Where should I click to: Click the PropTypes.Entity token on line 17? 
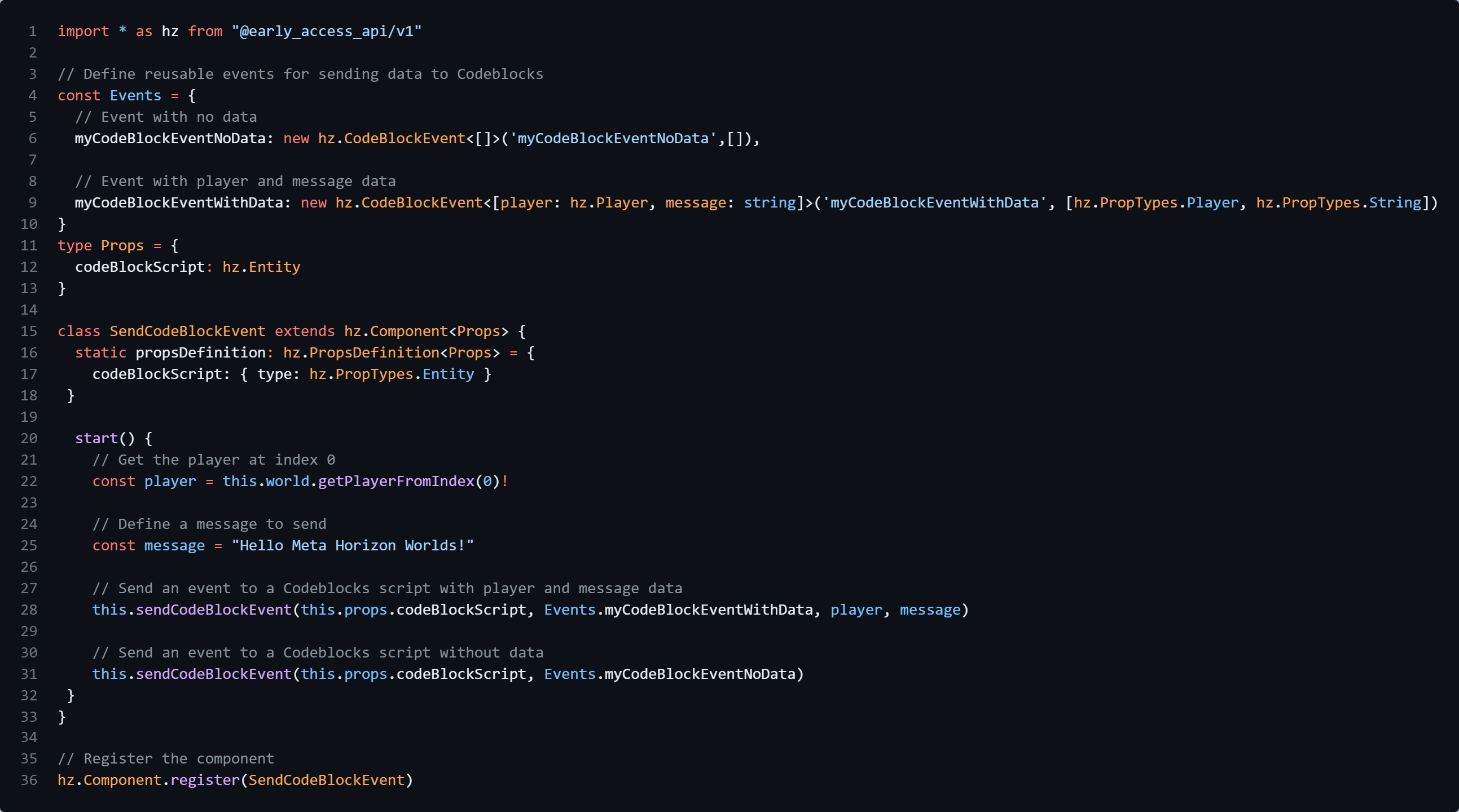coord(405,374)
